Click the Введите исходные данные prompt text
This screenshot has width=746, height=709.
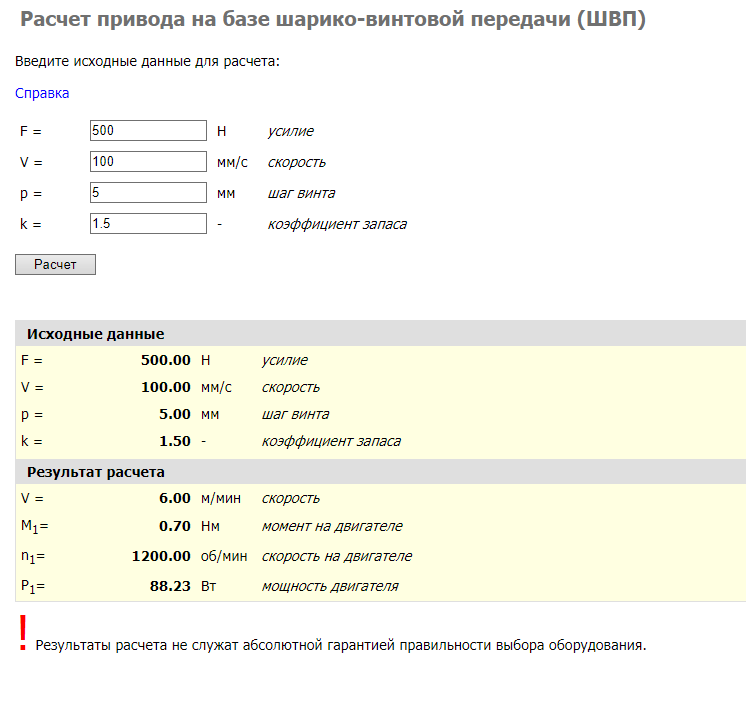147,61
